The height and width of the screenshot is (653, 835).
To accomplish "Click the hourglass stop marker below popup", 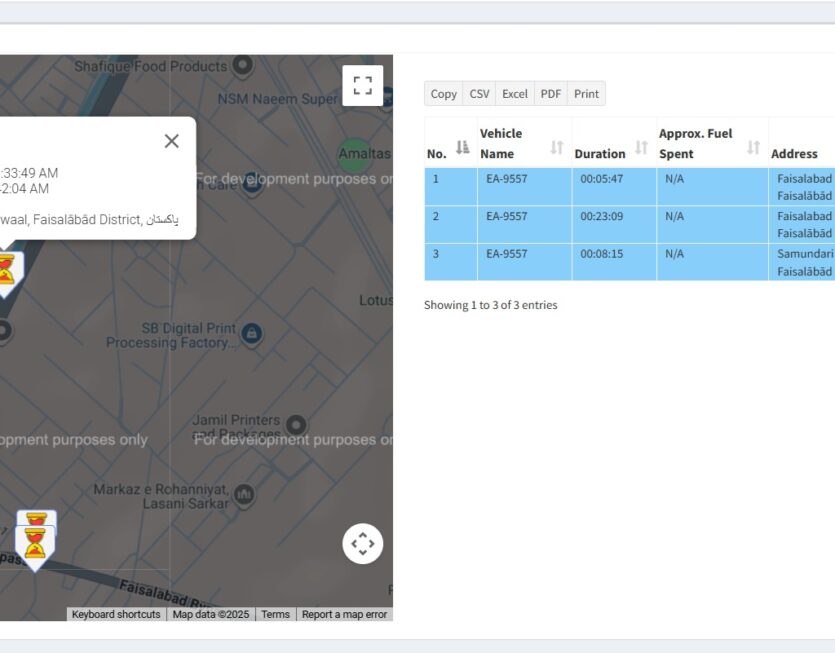I will coord(6,270).
